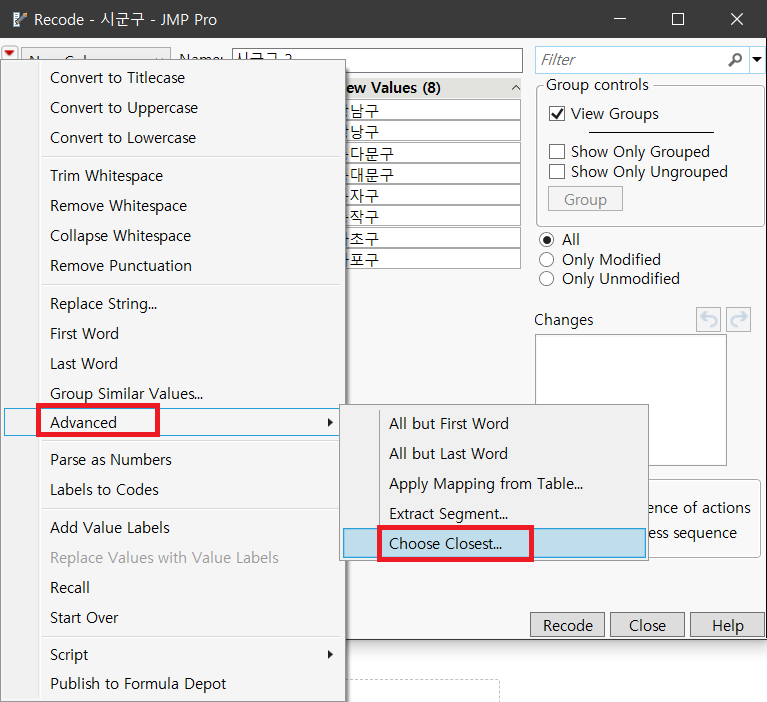Click the filter search magnifier icon

(736, 60)
